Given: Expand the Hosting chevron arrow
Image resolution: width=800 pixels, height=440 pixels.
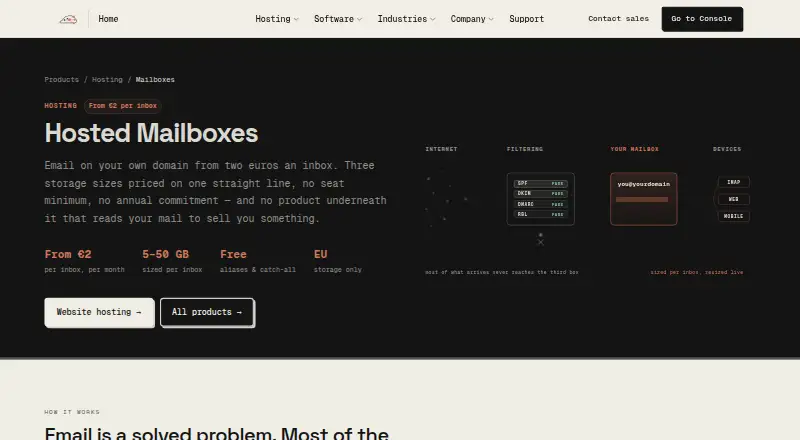Looking at the screenshot, I should point(296,19).
